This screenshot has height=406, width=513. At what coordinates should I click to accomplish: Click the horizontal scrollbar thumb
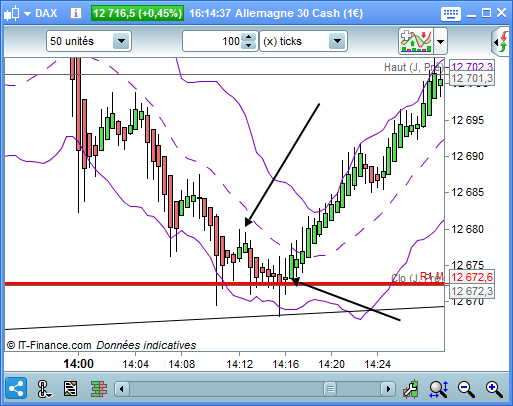[x=330, y=389]
